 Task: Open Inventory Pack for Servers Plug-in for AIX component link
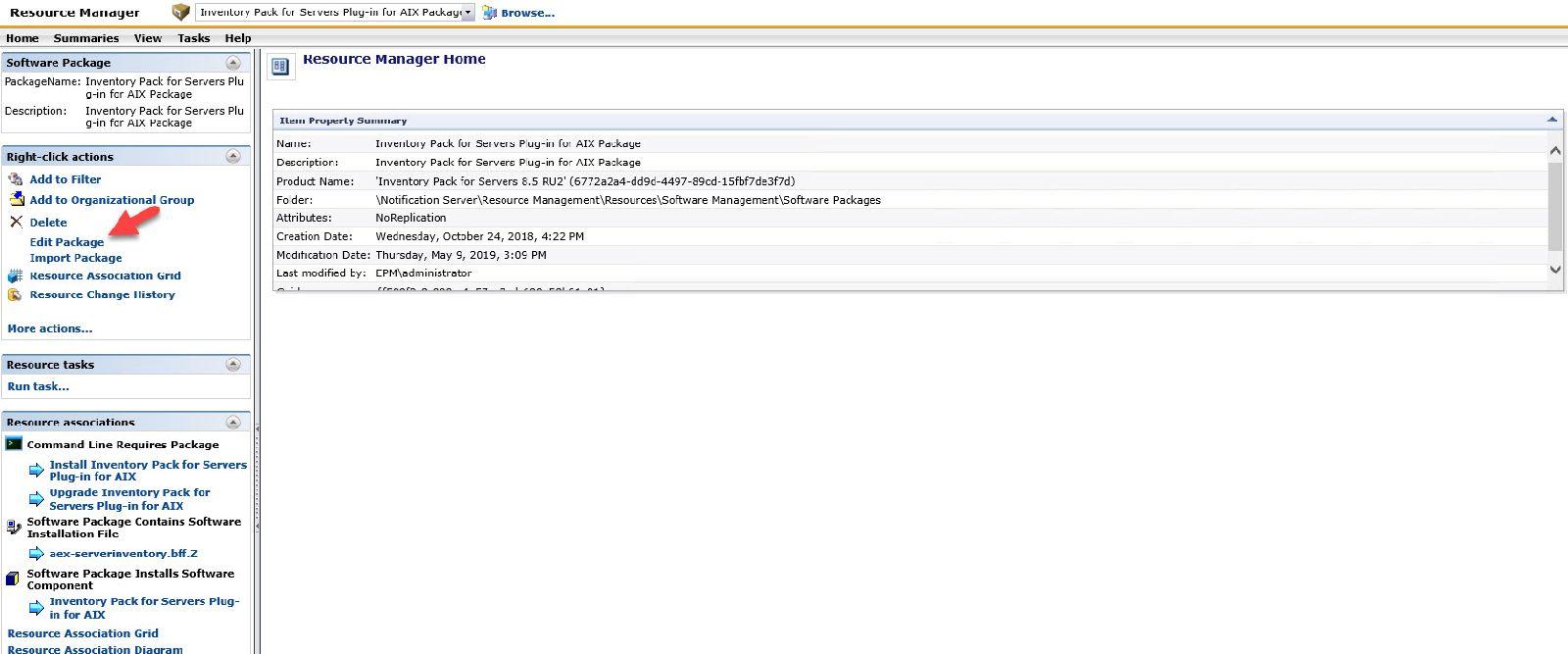click(x=144, y=608)
